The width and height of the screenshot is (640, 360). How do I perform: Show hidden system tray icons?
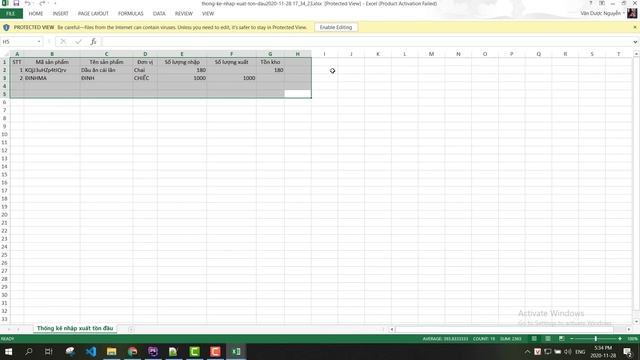point(527,351)
